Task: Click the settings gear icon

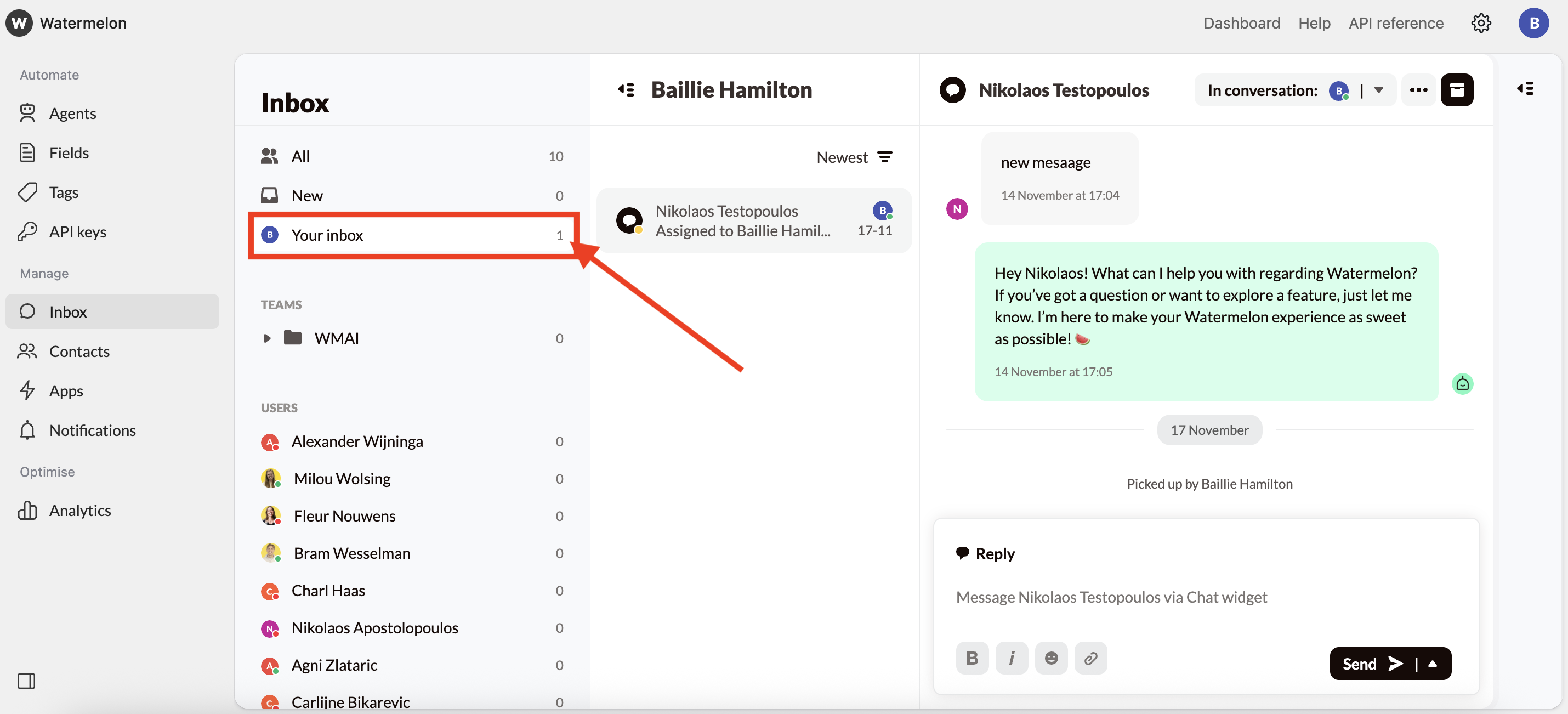Action: pyautogui.click(x=1480, y=23)
